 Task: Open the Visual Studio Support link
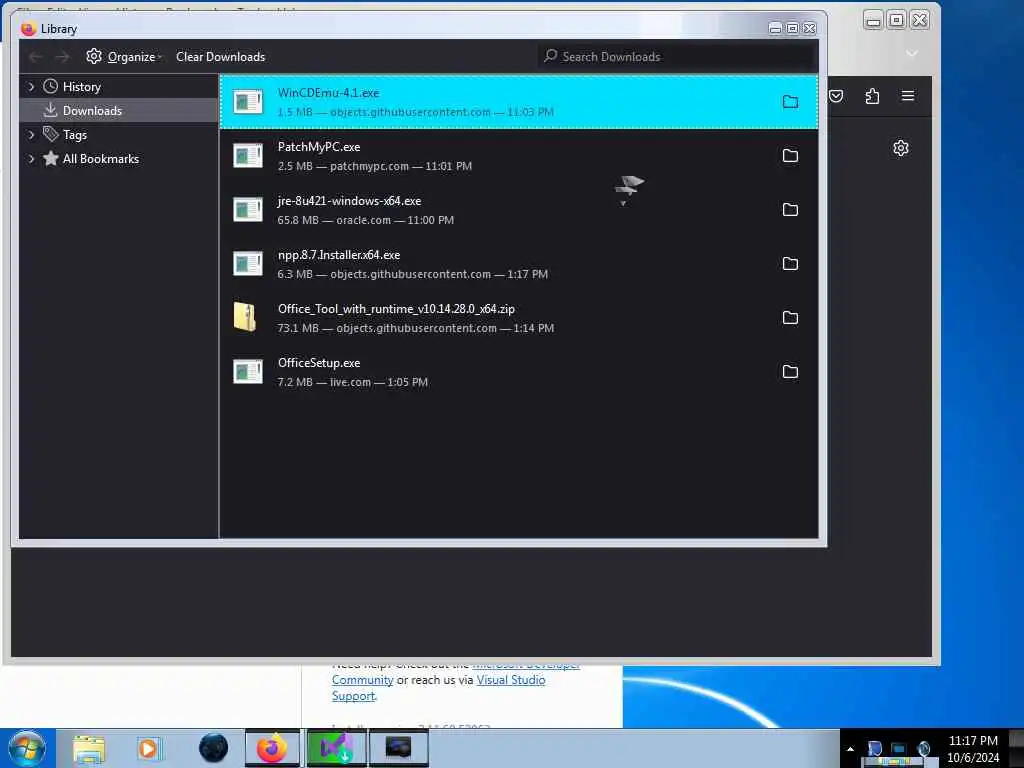point(438,688)
